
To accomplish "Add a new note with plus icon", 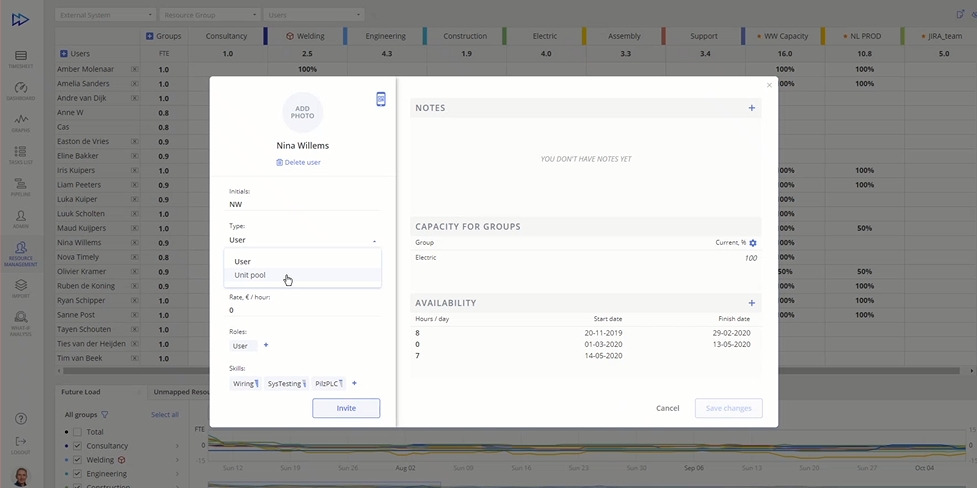I will click(752, 108).
